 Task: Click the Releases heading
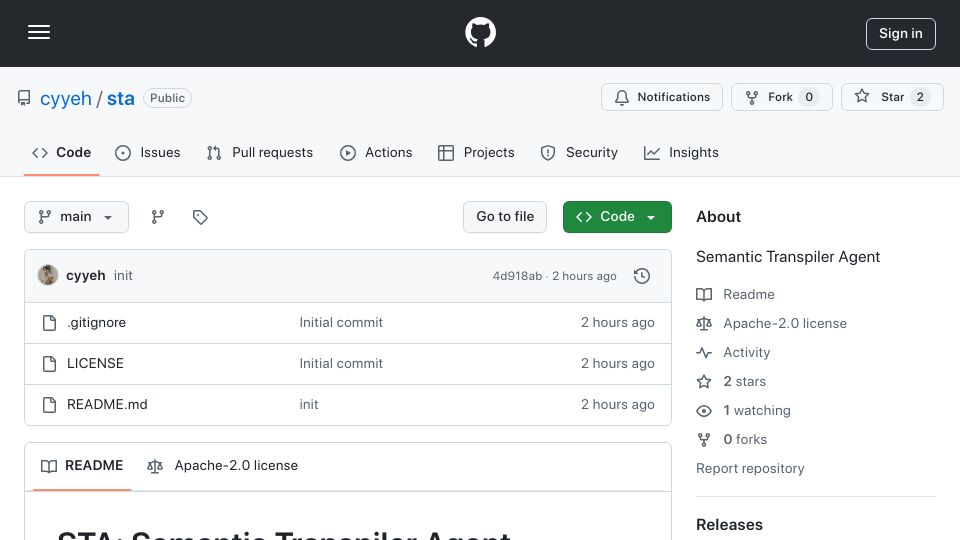pyautogui.click(x=729, y=525)
